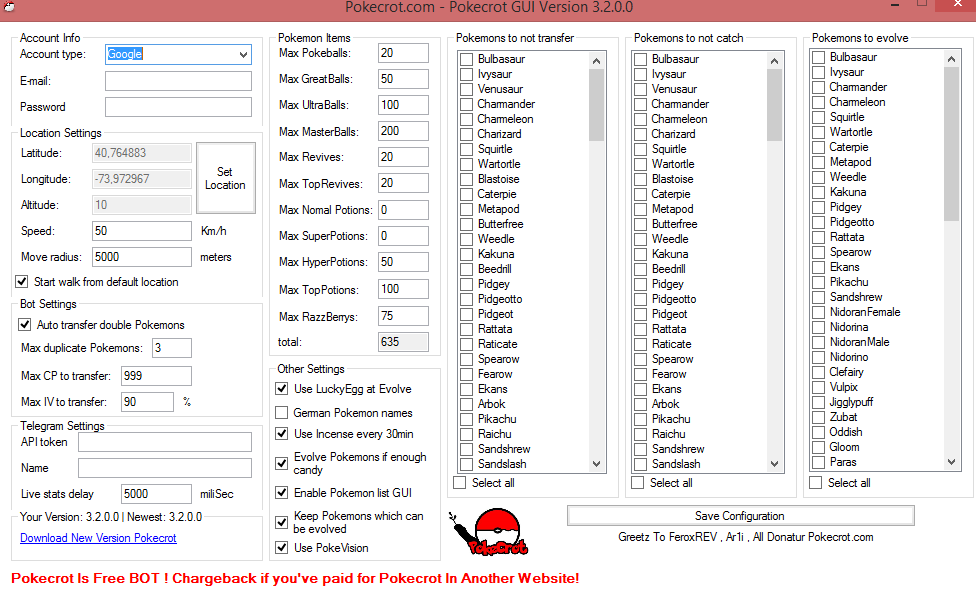Click not transfer list scroll down arrow

point(596,464)
